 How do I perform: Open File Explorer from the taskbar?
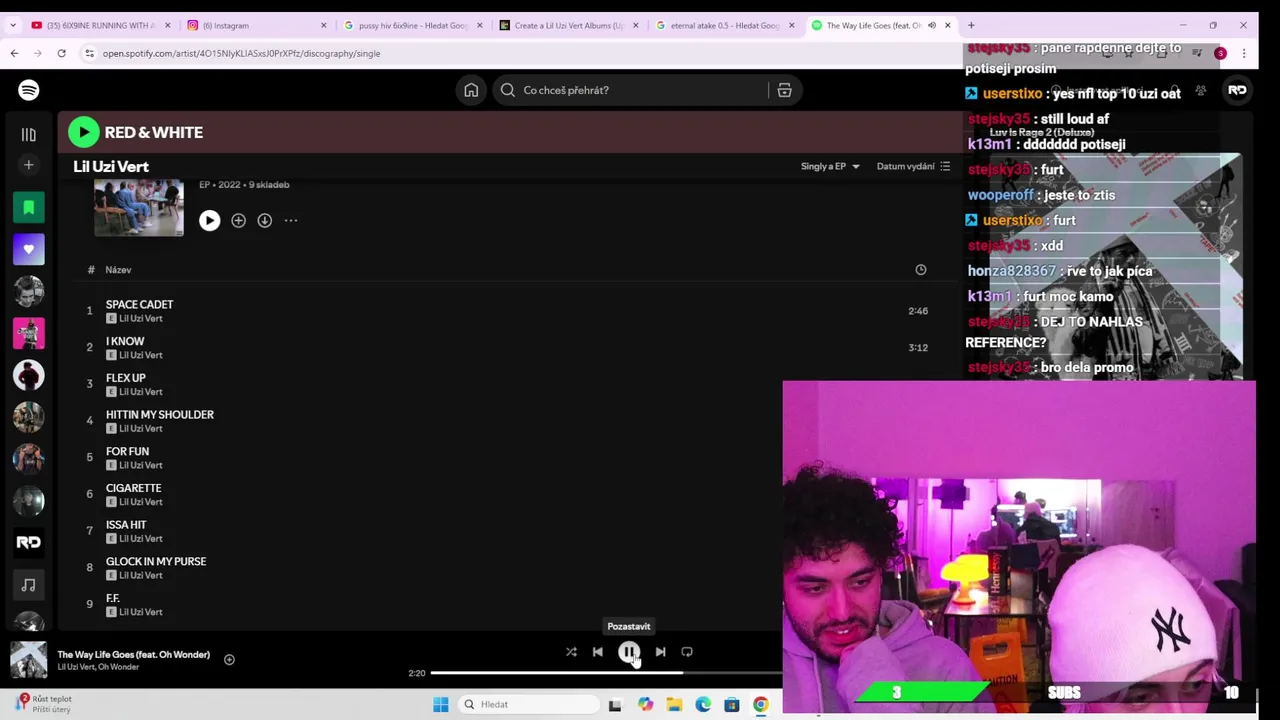pos(674,704)
